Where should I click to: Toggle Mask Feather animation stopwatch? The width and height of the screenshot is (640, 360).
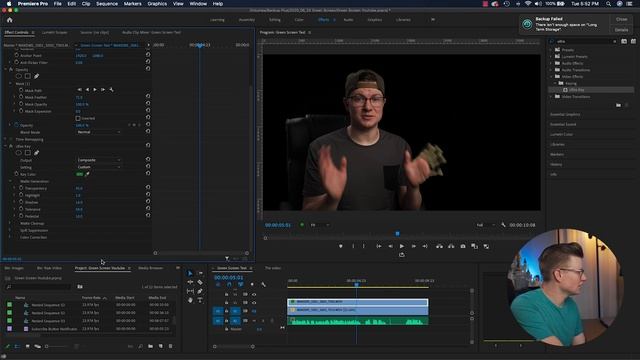click(x=21, y=97)
